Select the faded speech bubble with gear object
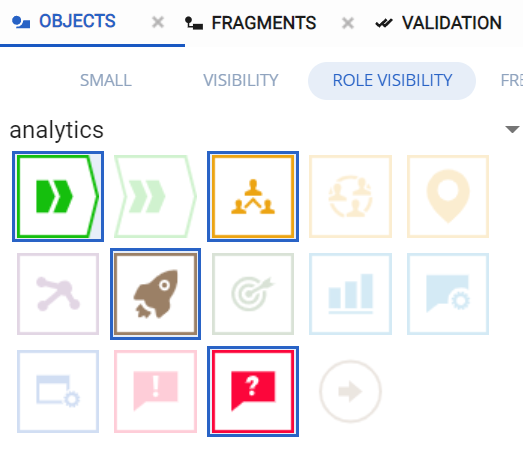 tap(448, 294)
